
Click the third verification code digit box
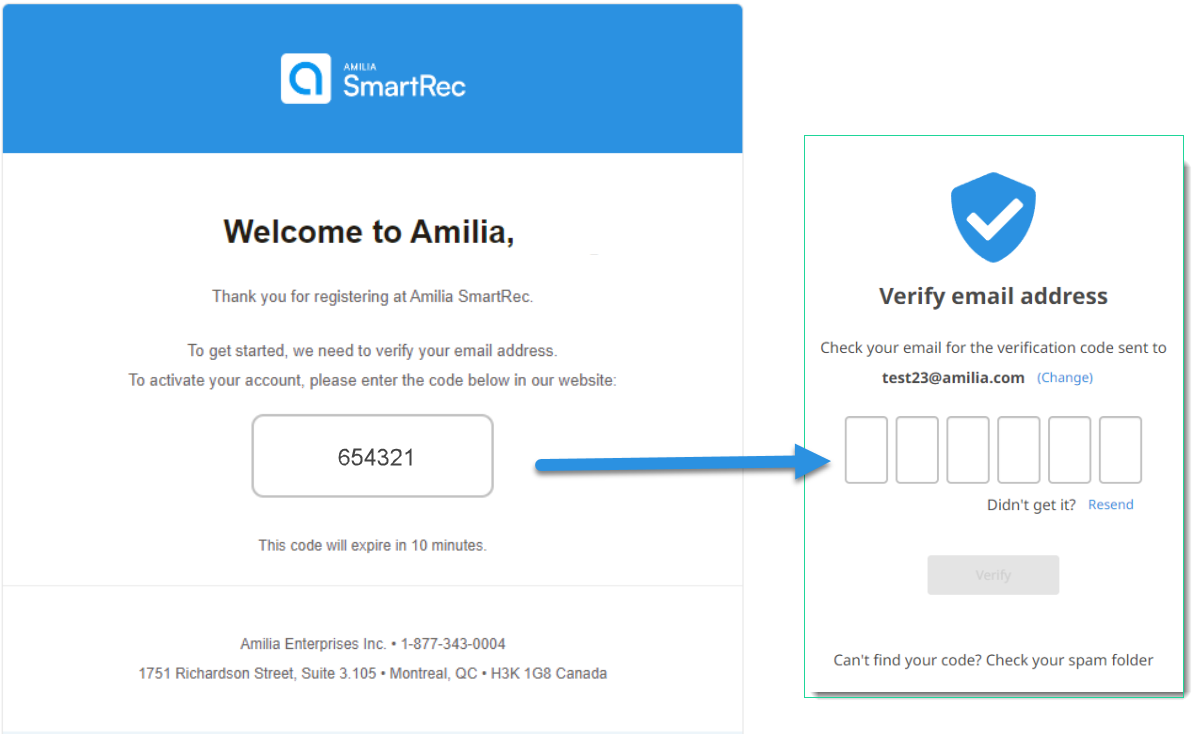[968, 450]
